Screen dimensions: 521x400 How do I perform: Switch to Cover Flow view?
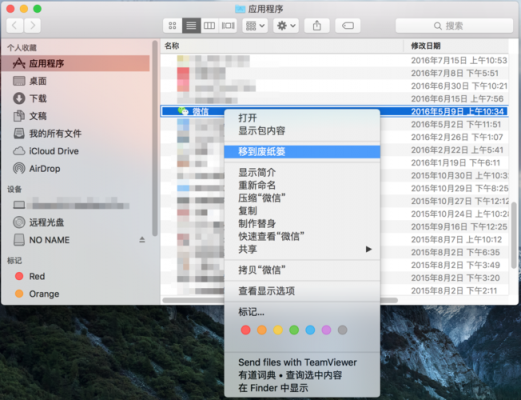[228, 26]
